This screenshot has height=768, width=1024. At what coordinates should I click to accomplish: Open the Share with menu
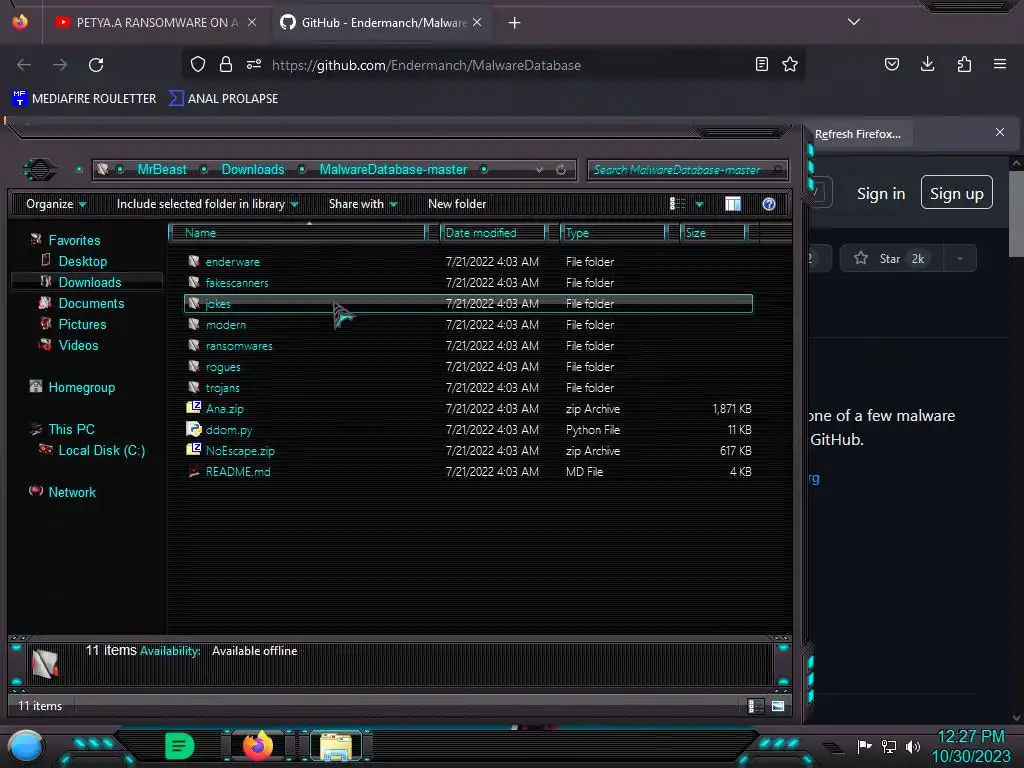pos(363,204)
